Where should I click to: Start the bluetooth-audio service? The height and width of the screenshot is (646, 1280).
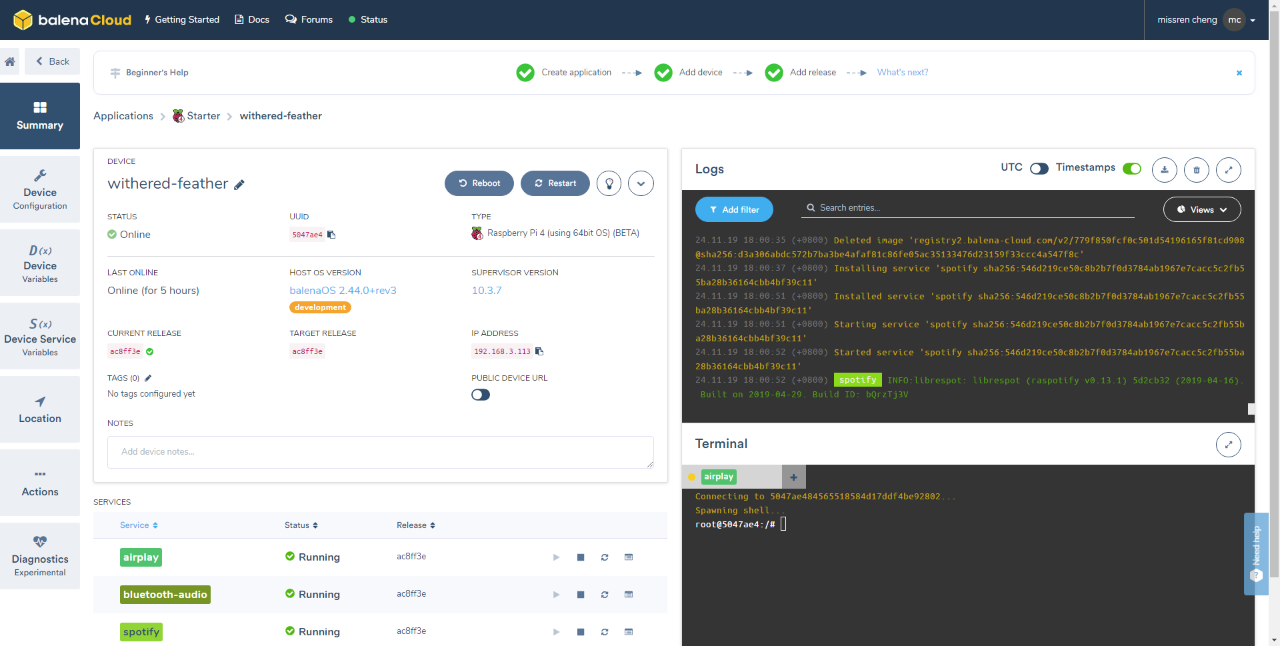(556, 594)
